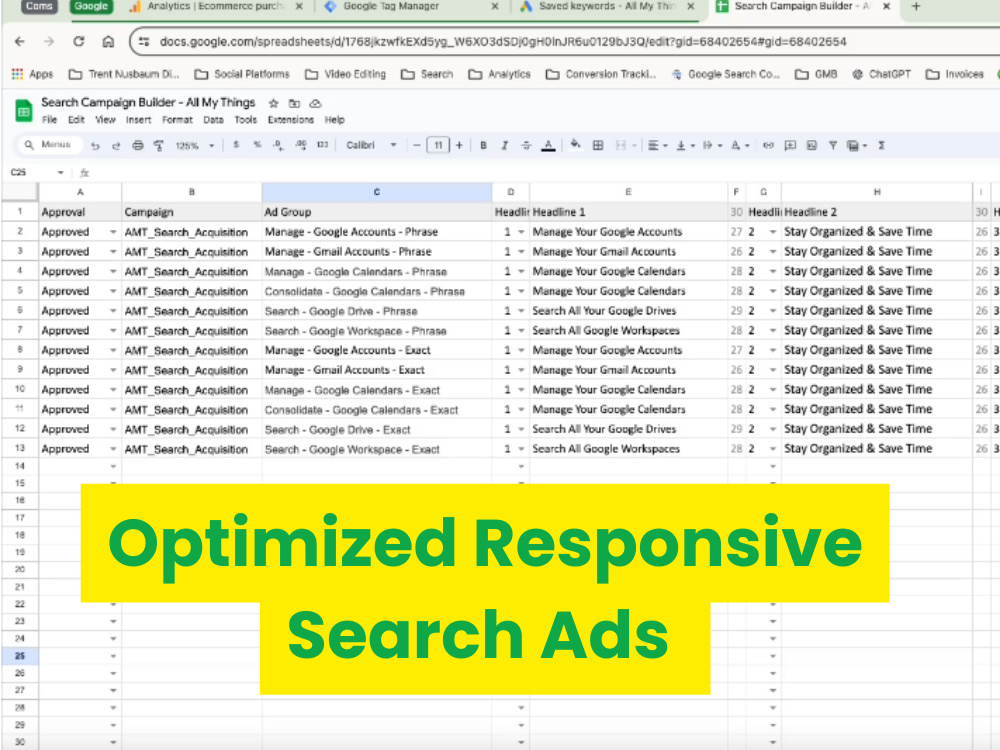Open the Insert menu
Image resolution: width=1000 pixels, height=750 pixels.
pos(138,120)
